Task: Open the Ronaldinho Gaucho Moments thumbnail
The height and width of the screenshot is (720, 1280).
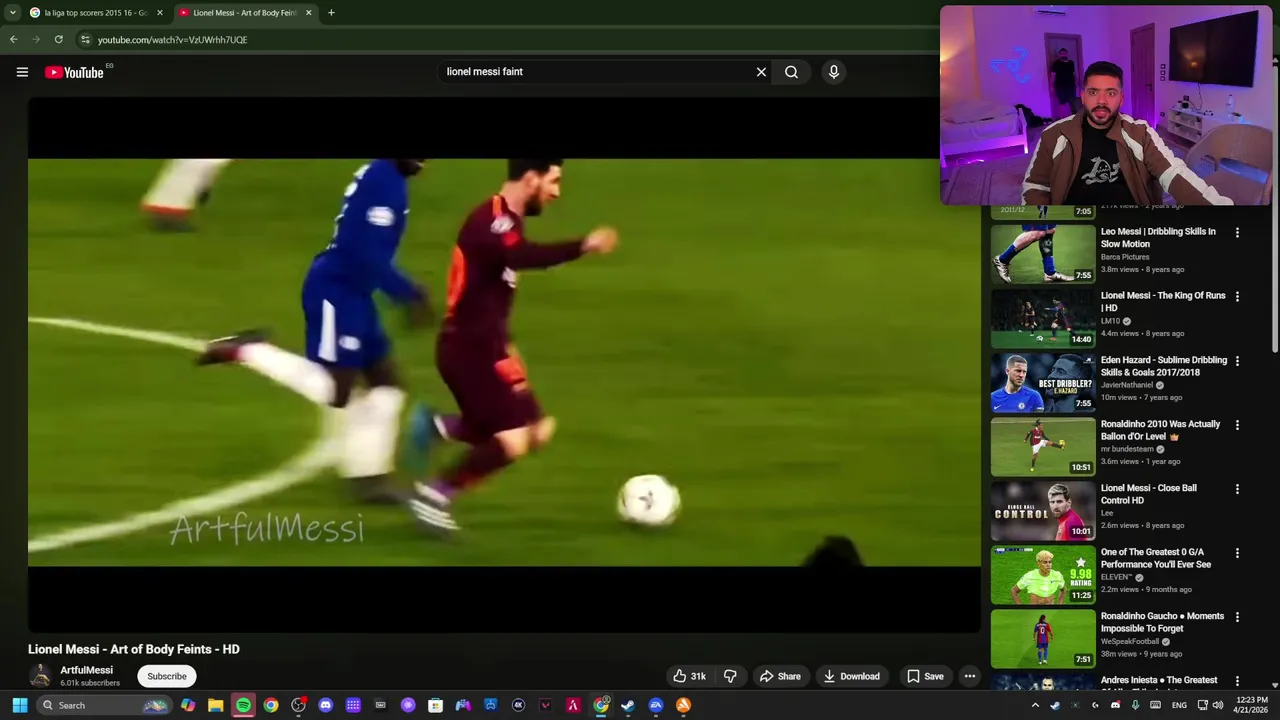Action: tap(1043, 638)
